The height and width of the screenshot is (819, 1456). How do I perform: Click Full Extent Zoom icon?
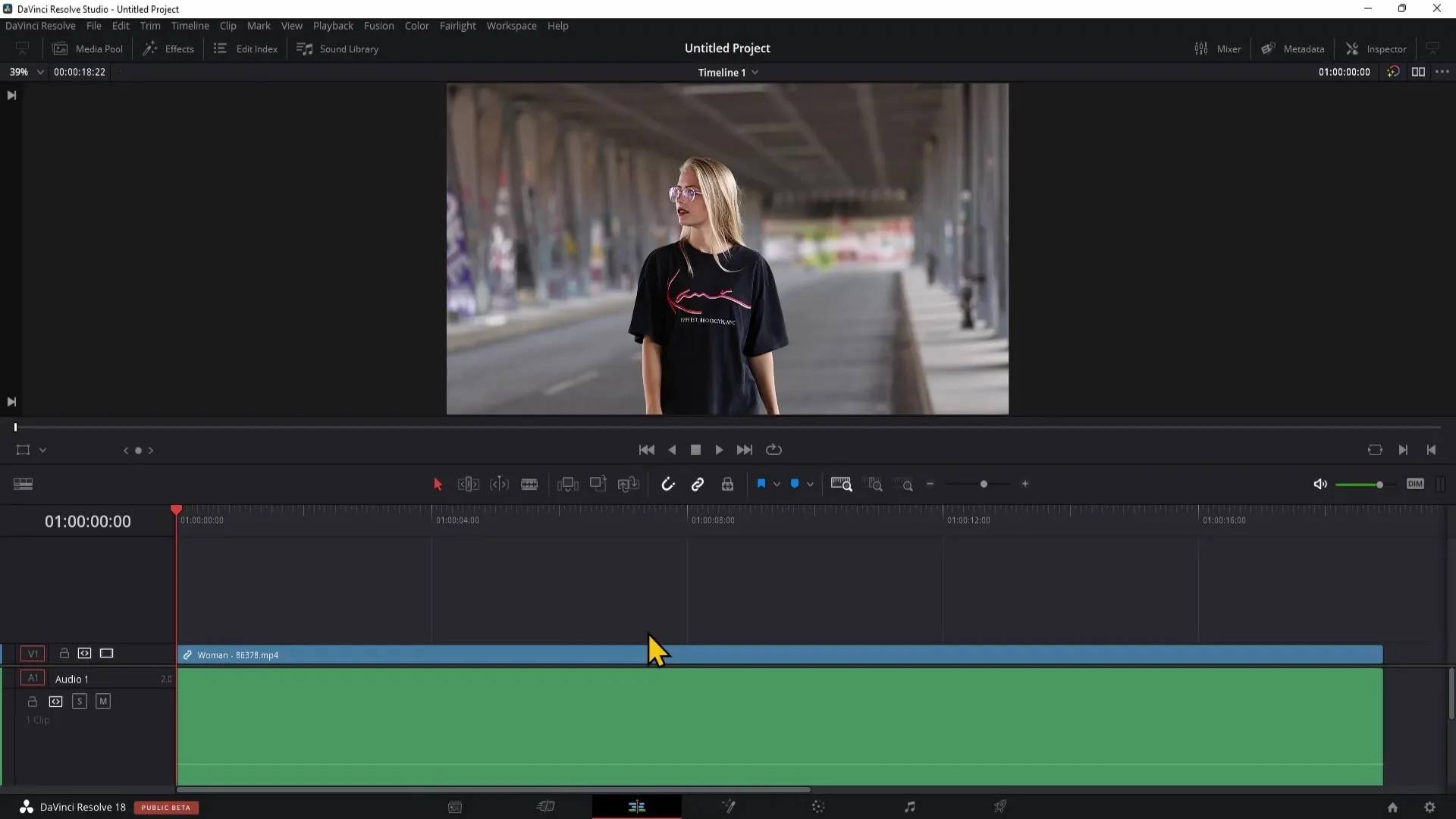(x=841, y=485)
